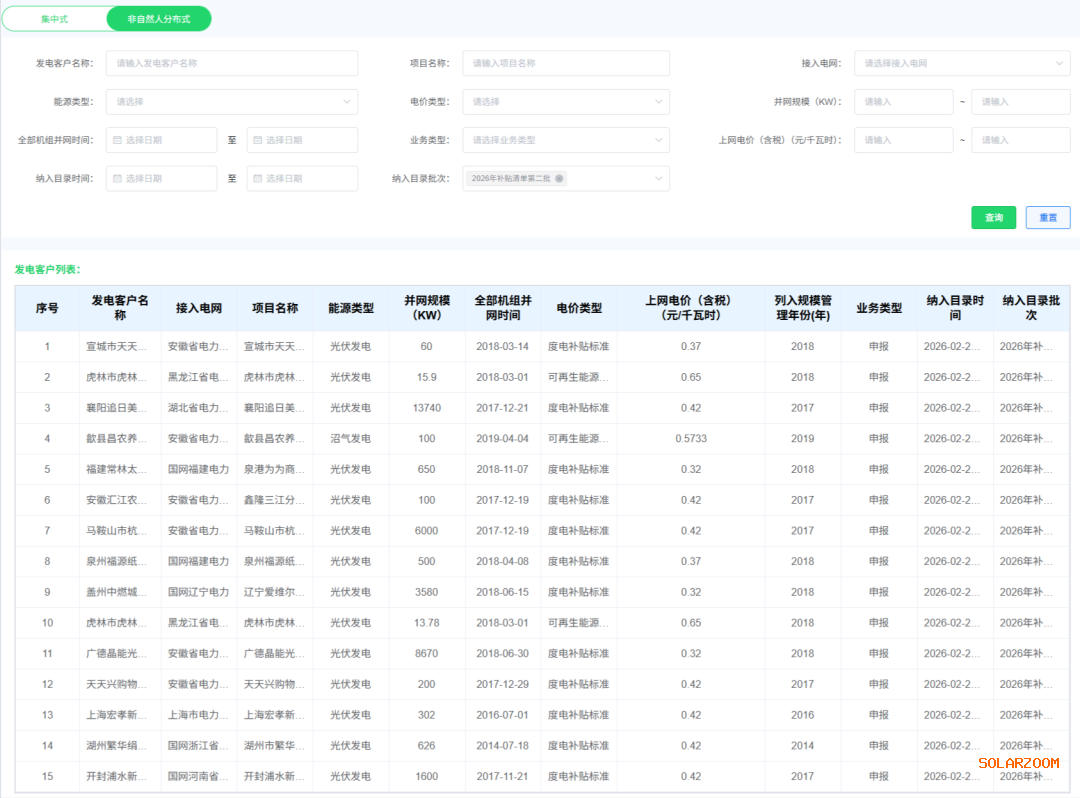Select table row 4 with 沼气发电
Screen dimensions: 1080x798
coord(350,439)
